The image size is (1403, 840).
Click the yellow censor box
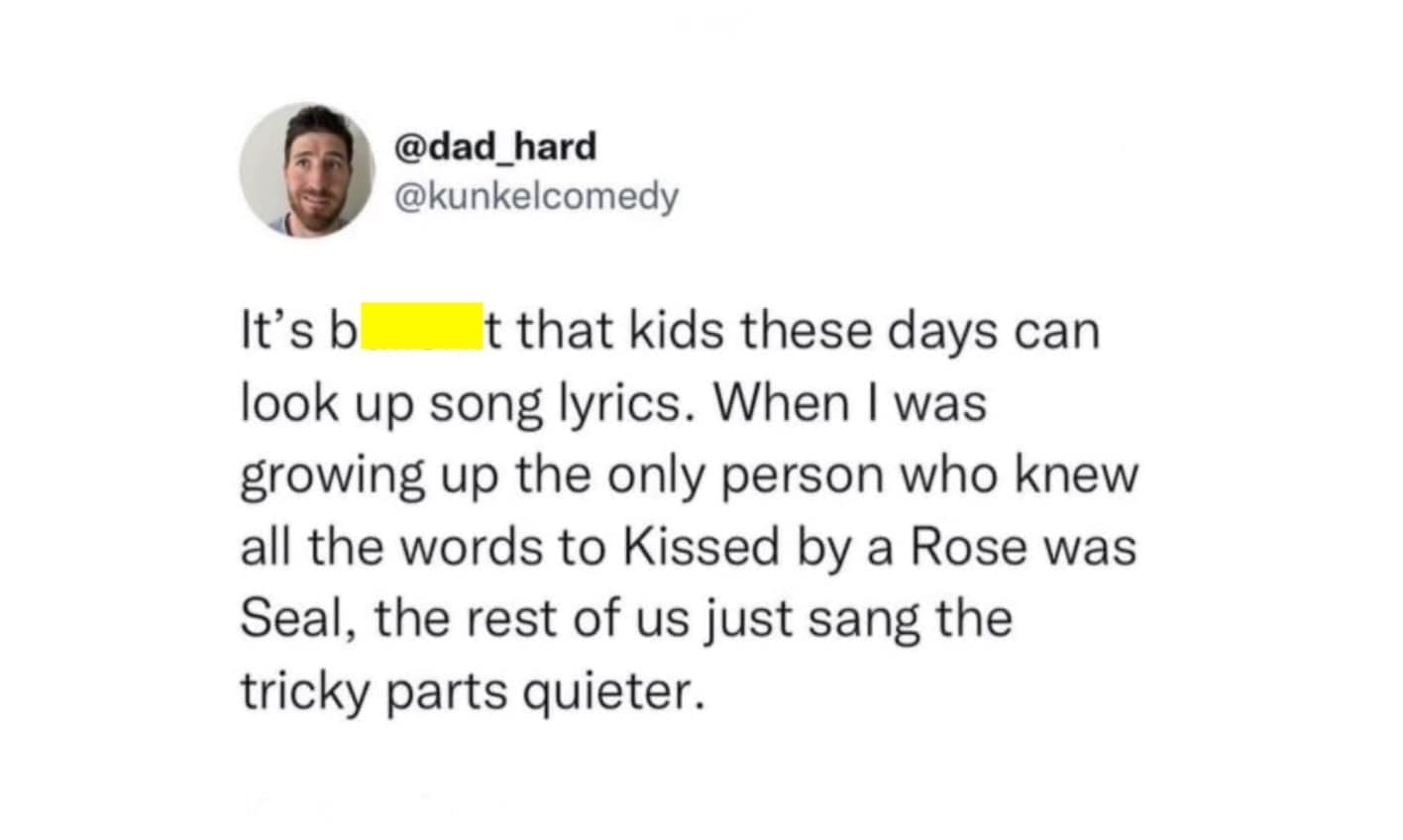click(x=422, y=328)
